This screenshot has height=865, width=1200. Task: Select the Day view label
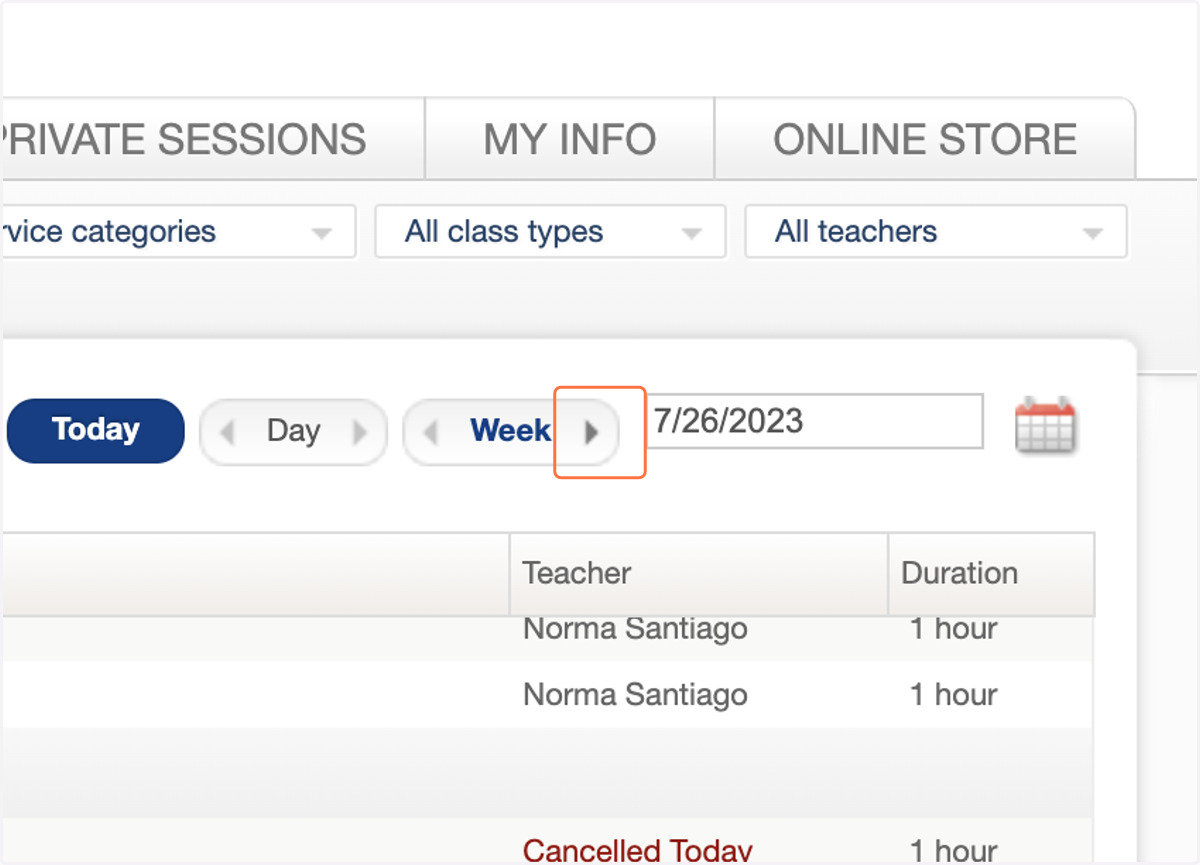tap(293, 431)
